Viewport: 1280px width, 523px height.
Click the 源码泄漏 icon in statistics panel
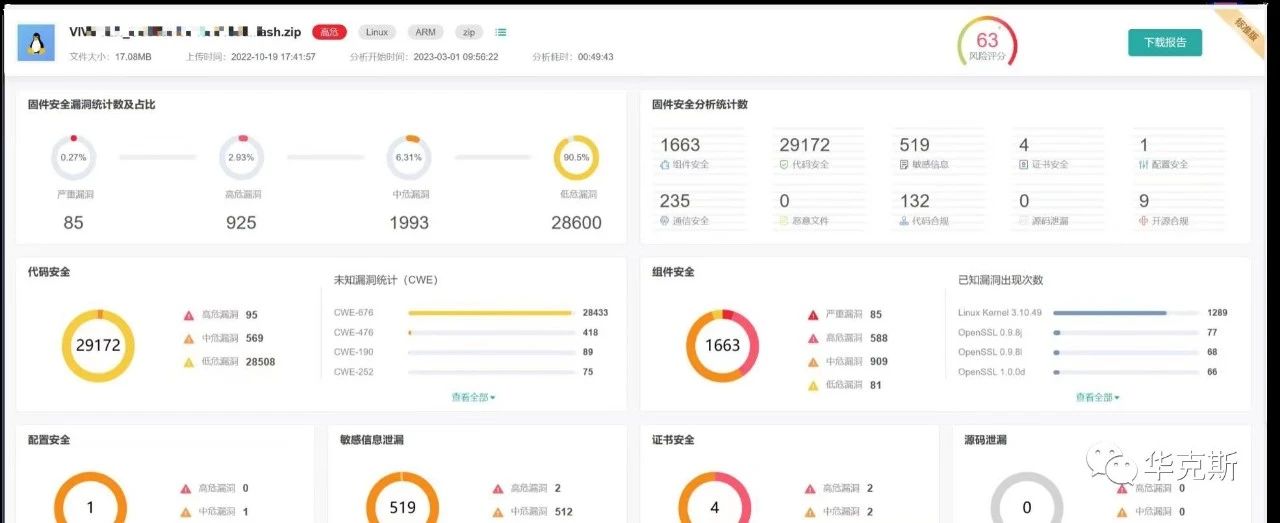pyautogui.click(x=1023, y=221)
